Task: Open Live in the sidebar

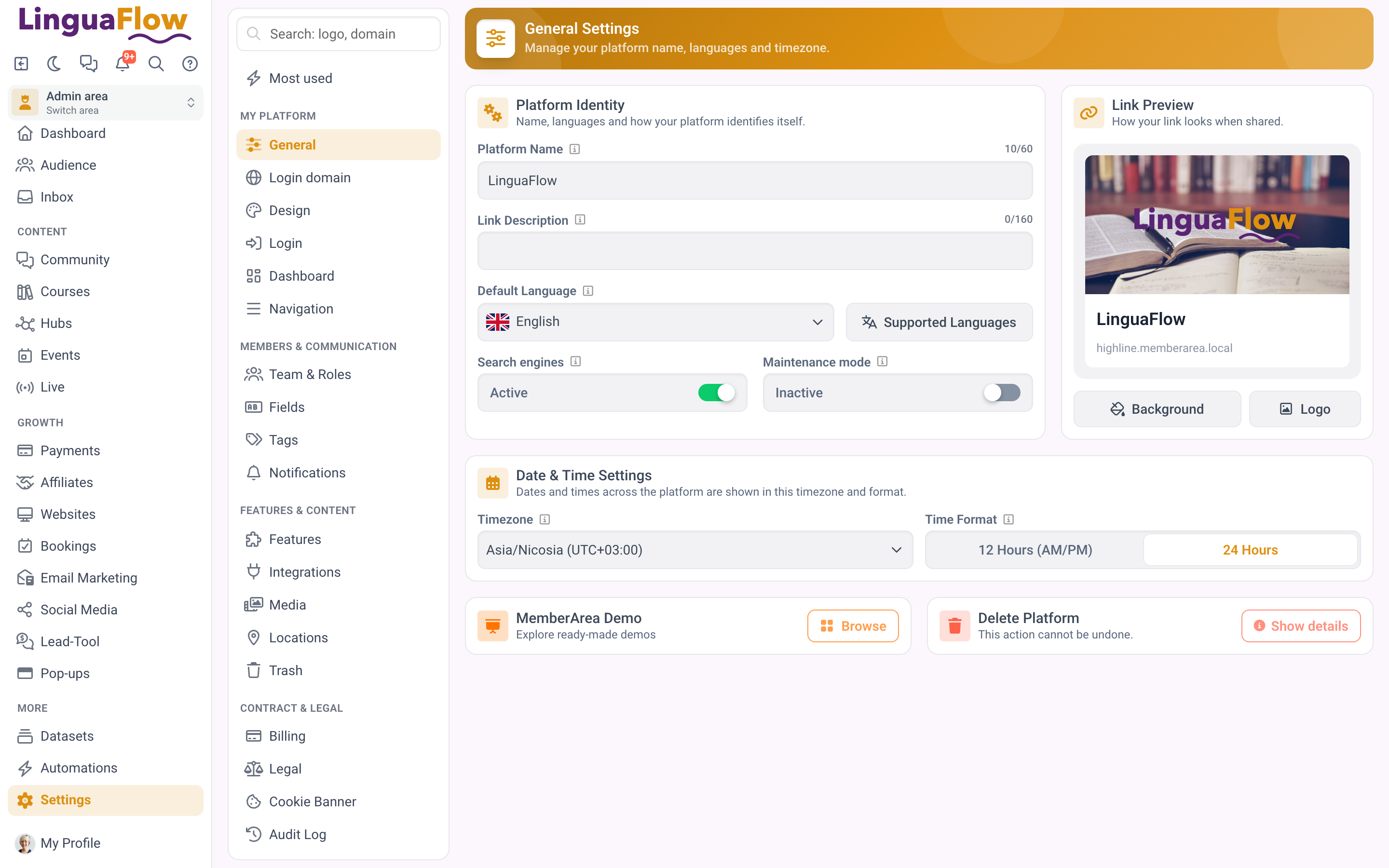Action: tap(106, 387)
